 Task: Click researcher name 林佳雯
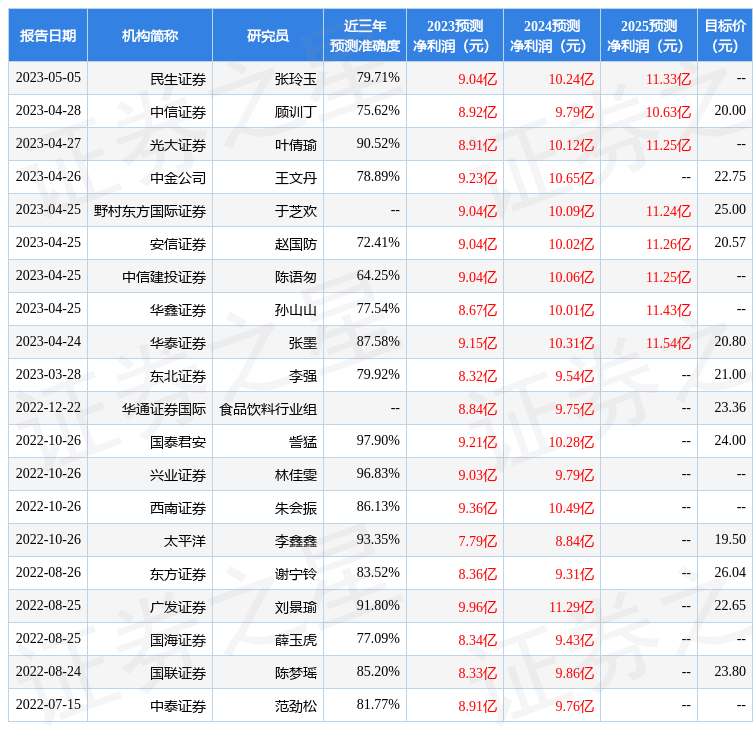pos(296,475)
